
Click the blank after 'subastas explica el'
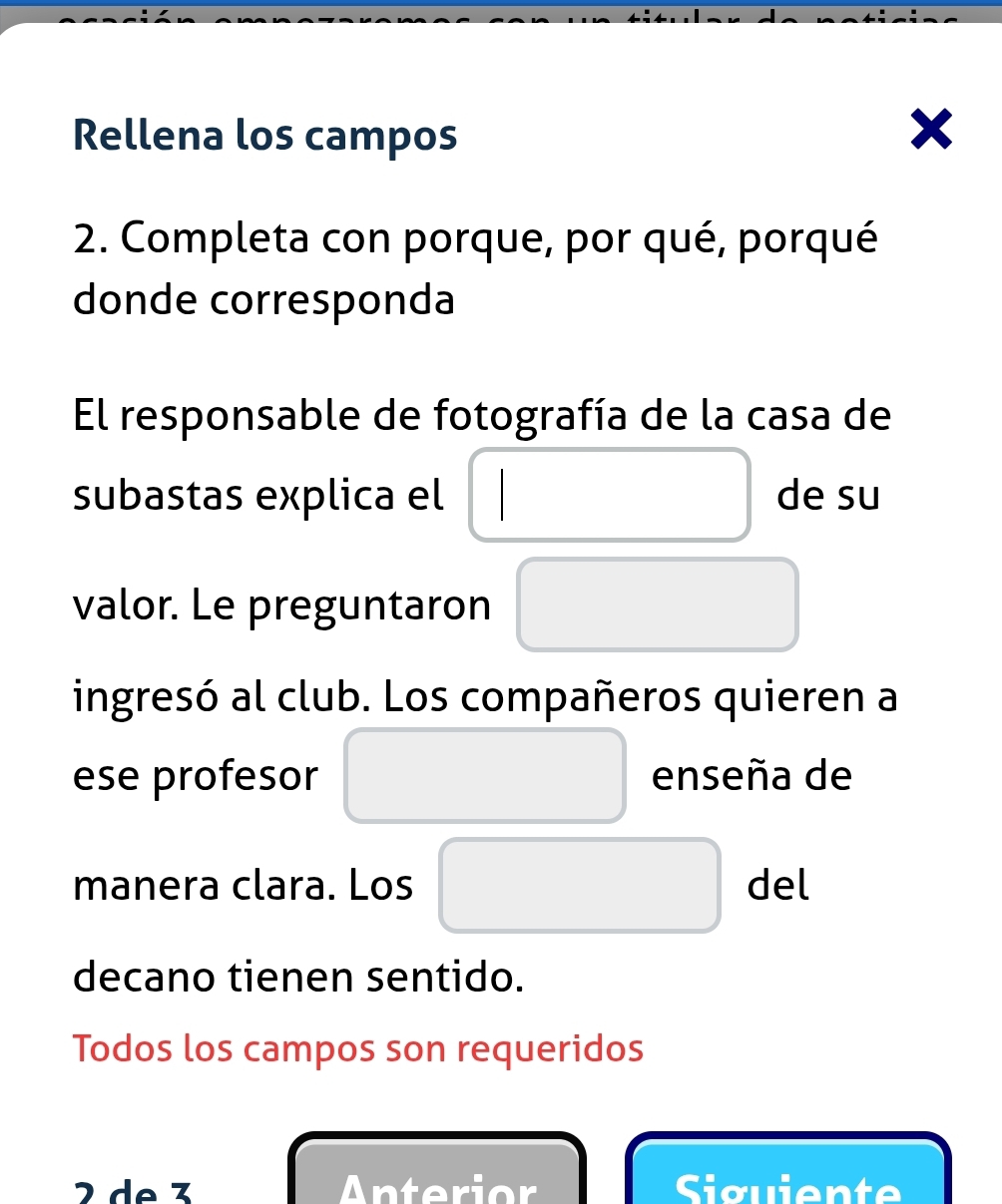point(610,496)
